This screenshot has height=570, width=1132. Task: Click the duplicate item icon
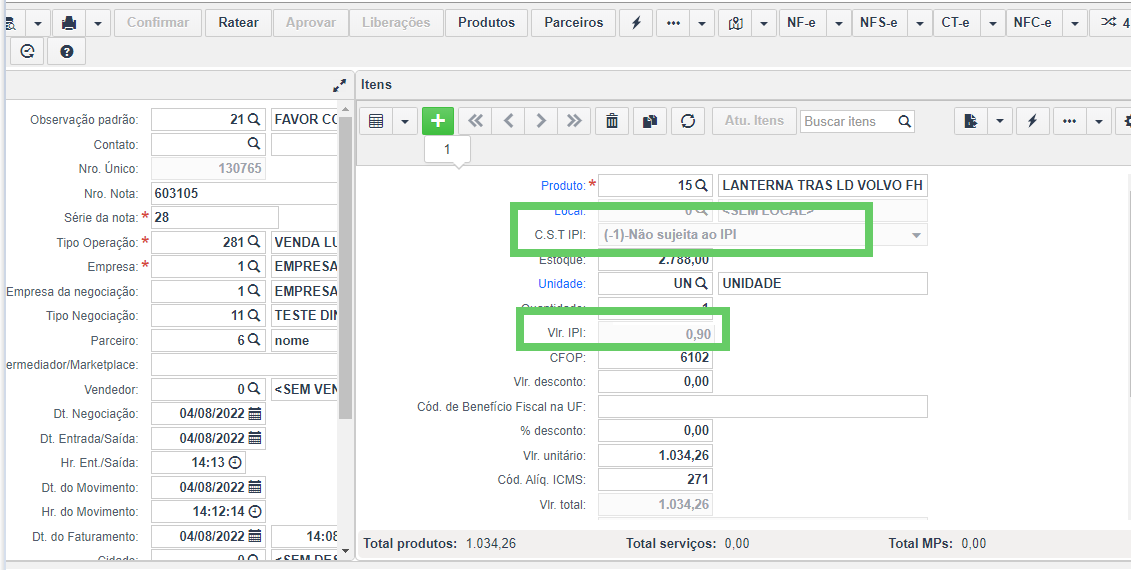(650, 121)
